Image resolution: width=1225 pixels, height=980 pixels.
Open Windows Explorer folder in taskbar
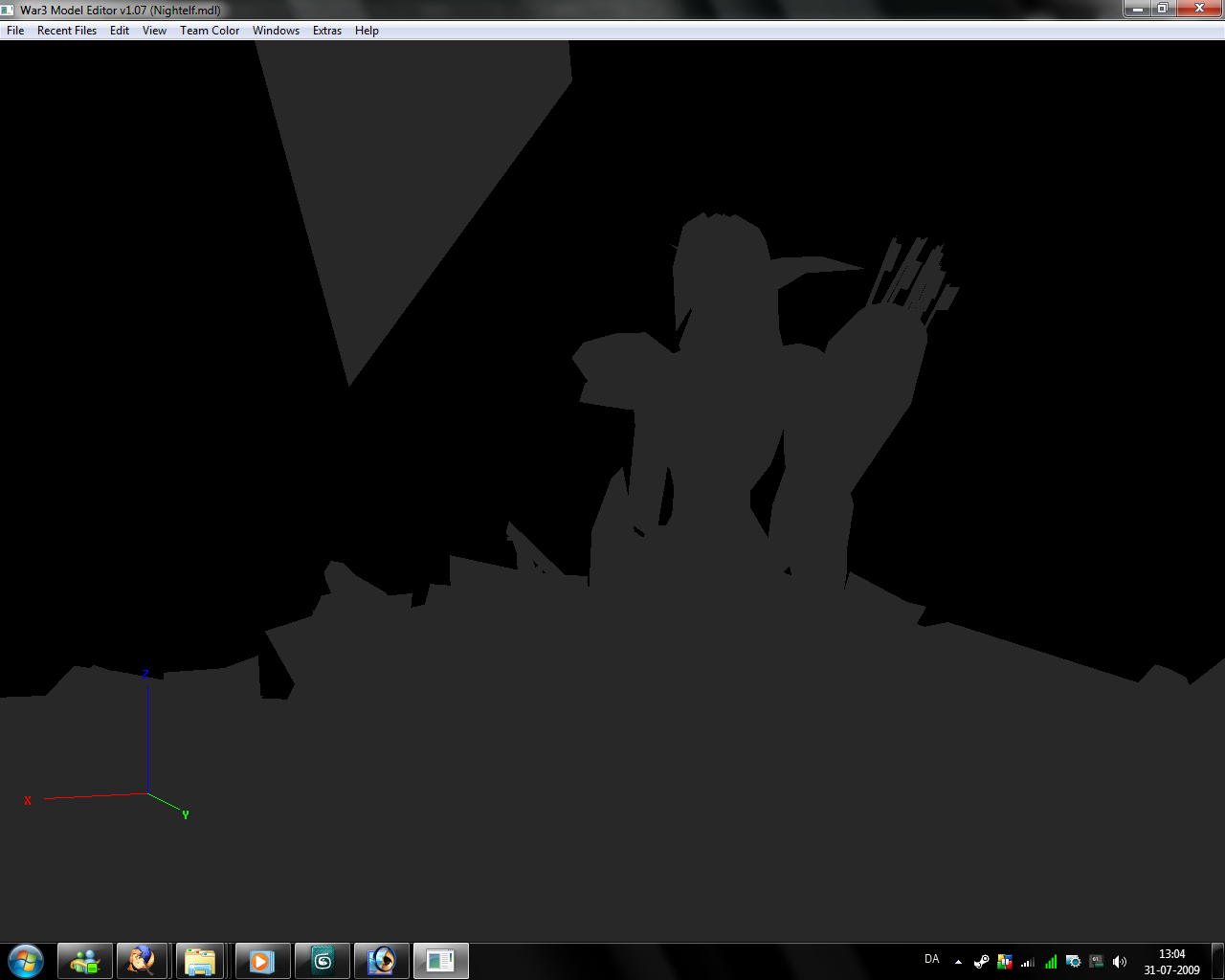pyautogui.click(x=201, y=961)
